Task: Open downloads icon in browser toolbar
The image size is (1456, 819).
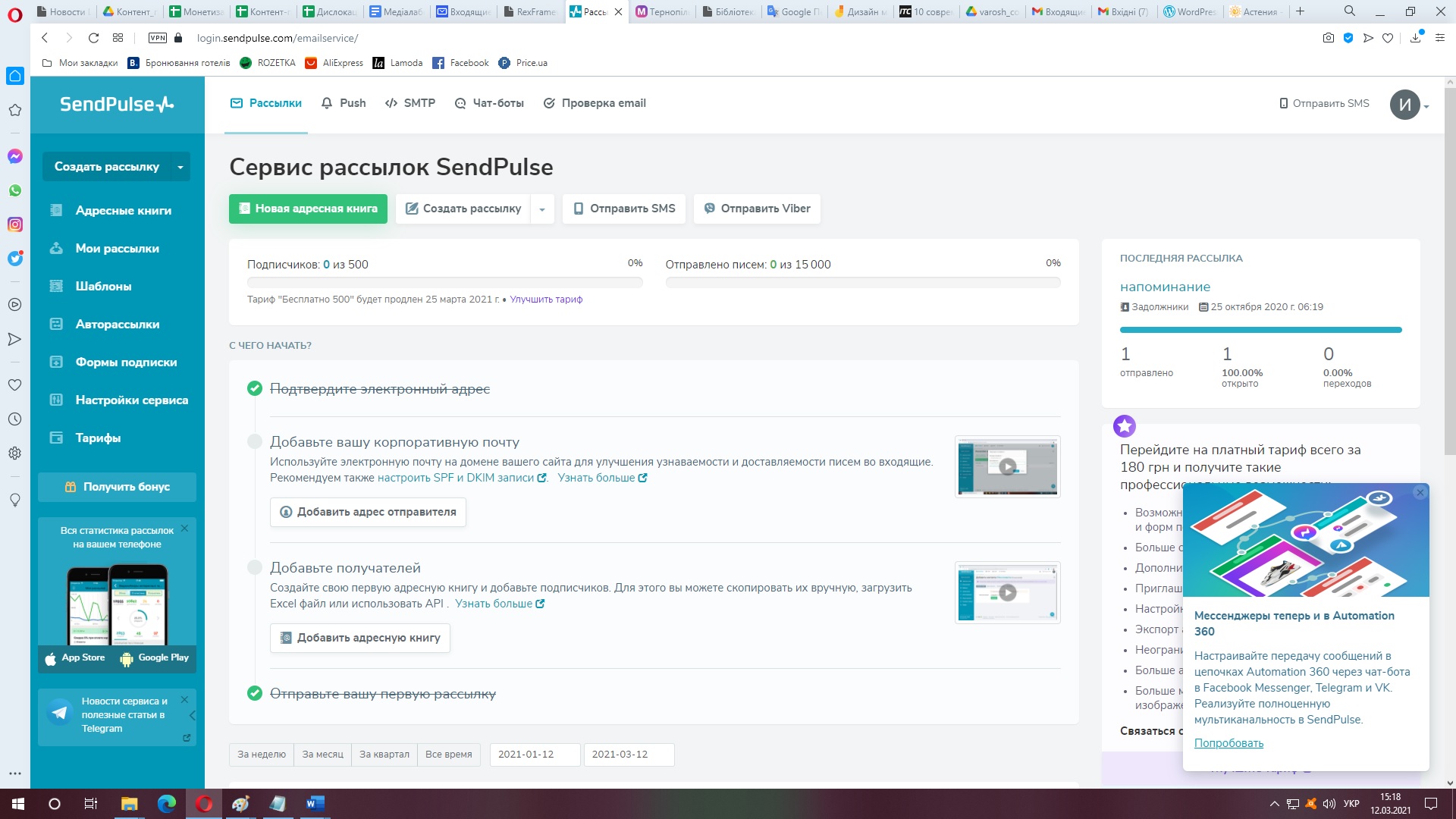Action: 1416,38
